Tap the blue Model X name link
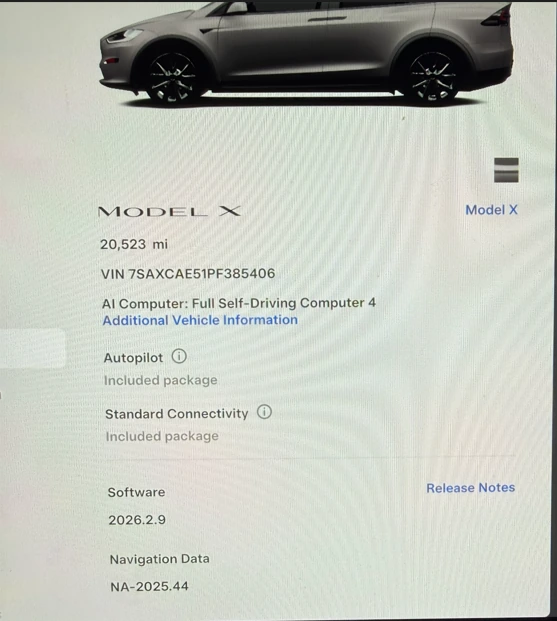This screenshot has width=557, height=621. point(491,210)
